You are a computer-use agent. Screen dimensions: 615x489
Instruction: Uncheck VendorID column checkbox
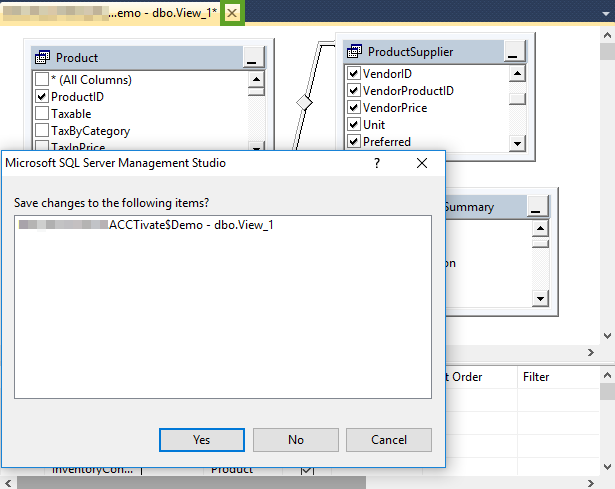pos(353,73)
